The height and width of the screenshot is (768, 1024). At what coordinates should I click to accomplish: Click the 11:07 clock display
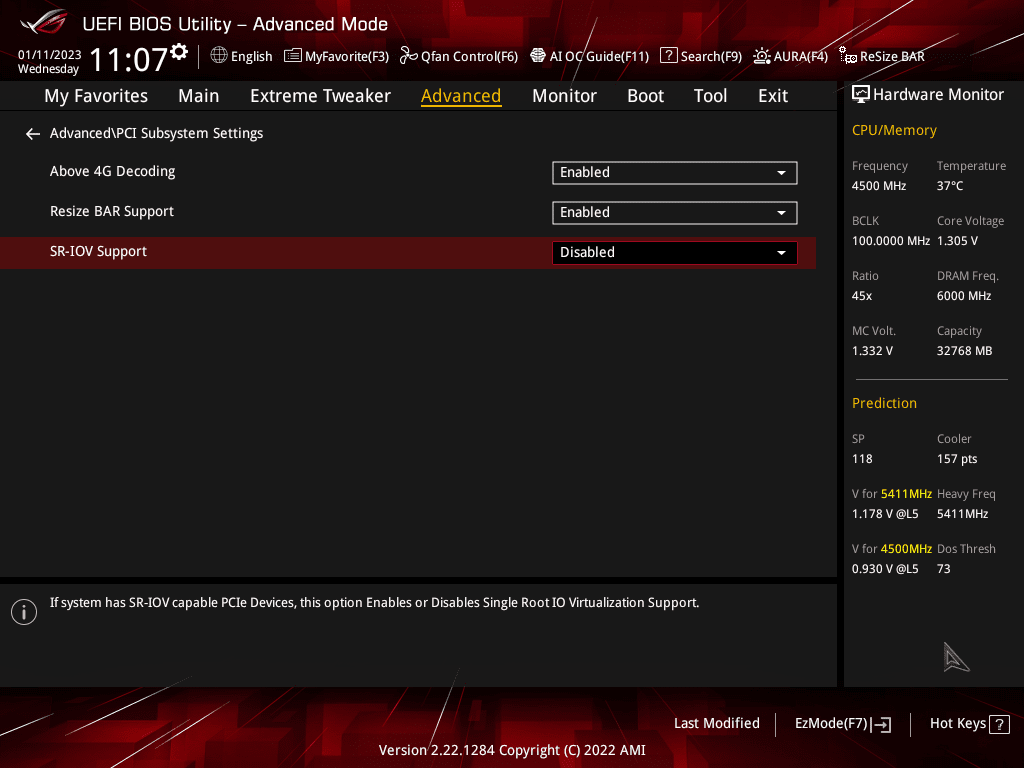(129, 59)
